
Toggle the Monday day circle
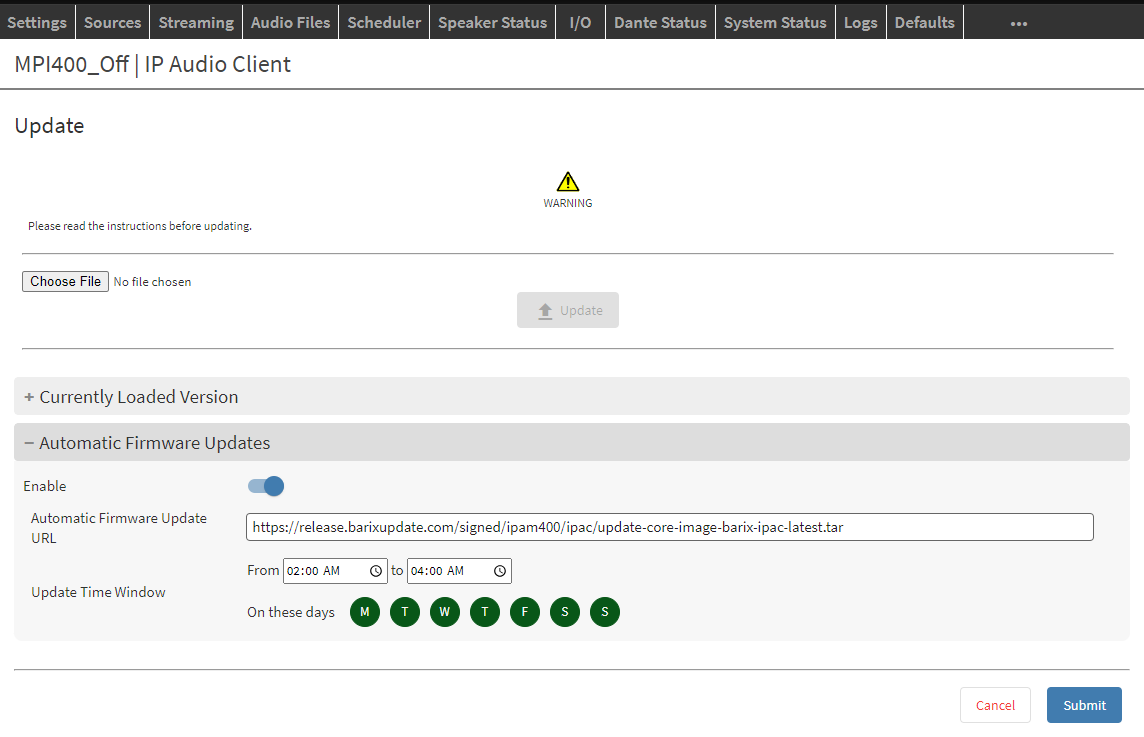pos(365,612)
